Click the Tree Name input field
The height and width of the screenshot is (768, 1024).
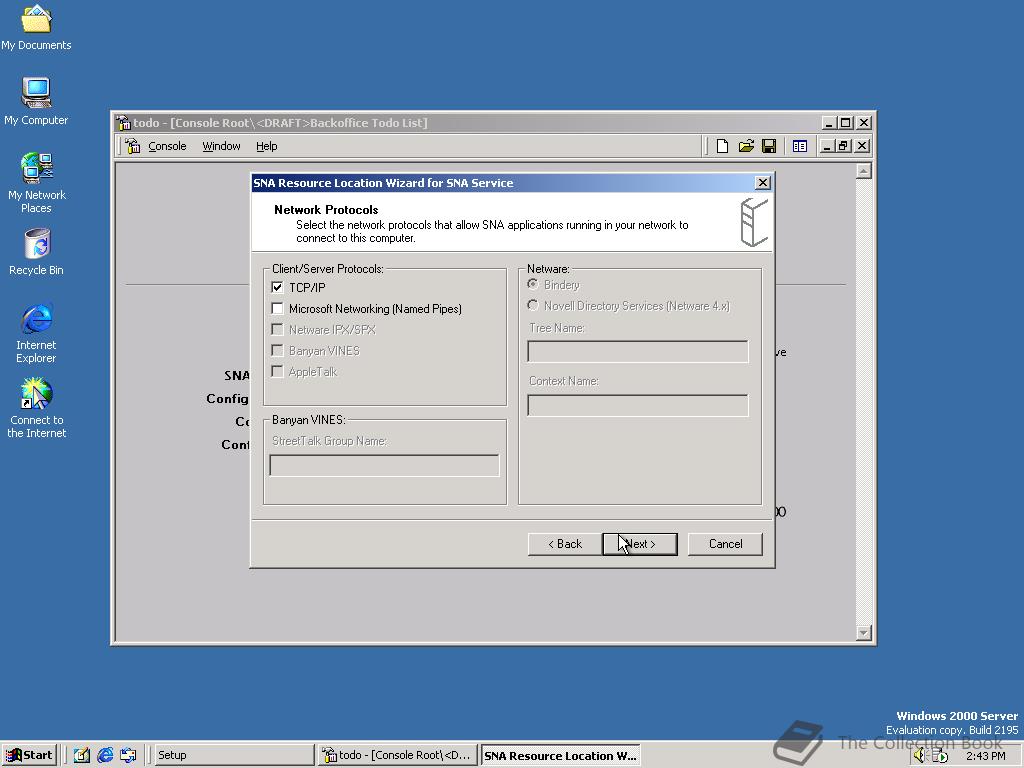[637, 351]
